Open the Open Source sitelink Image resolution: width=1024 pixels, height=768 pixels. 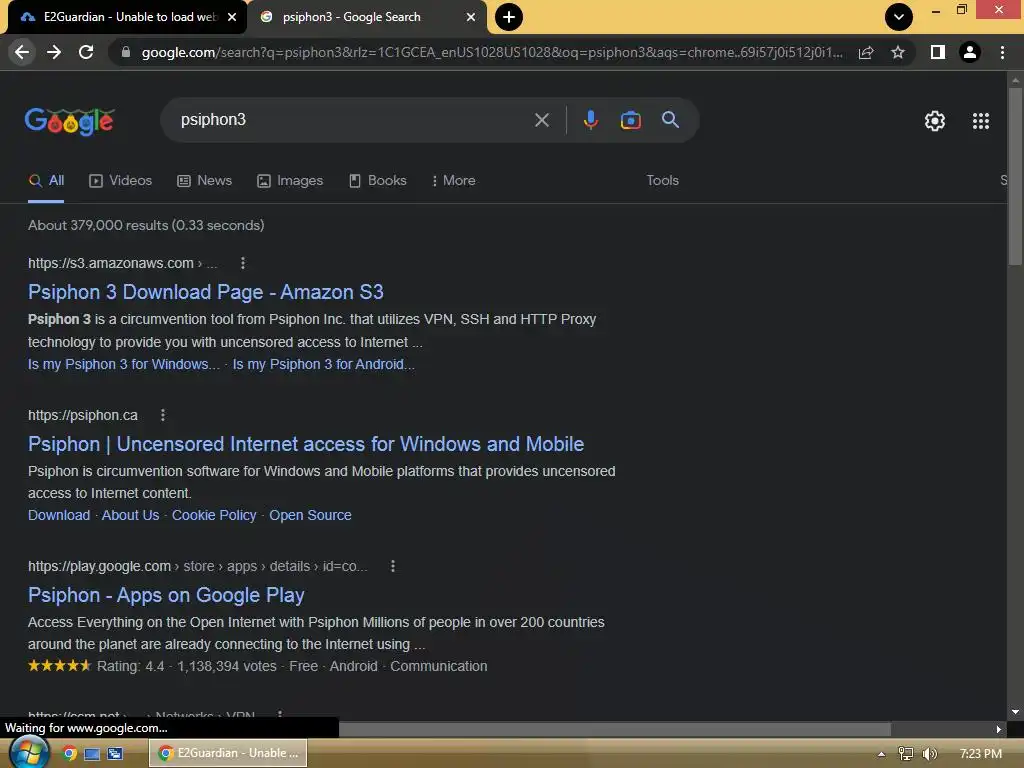pyautogui.click(x=310, y=515)
